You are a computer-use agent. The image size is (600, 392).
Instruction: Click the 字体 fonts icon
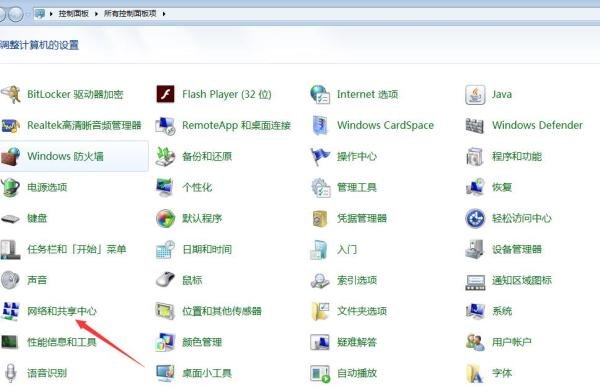pos(475,373)
